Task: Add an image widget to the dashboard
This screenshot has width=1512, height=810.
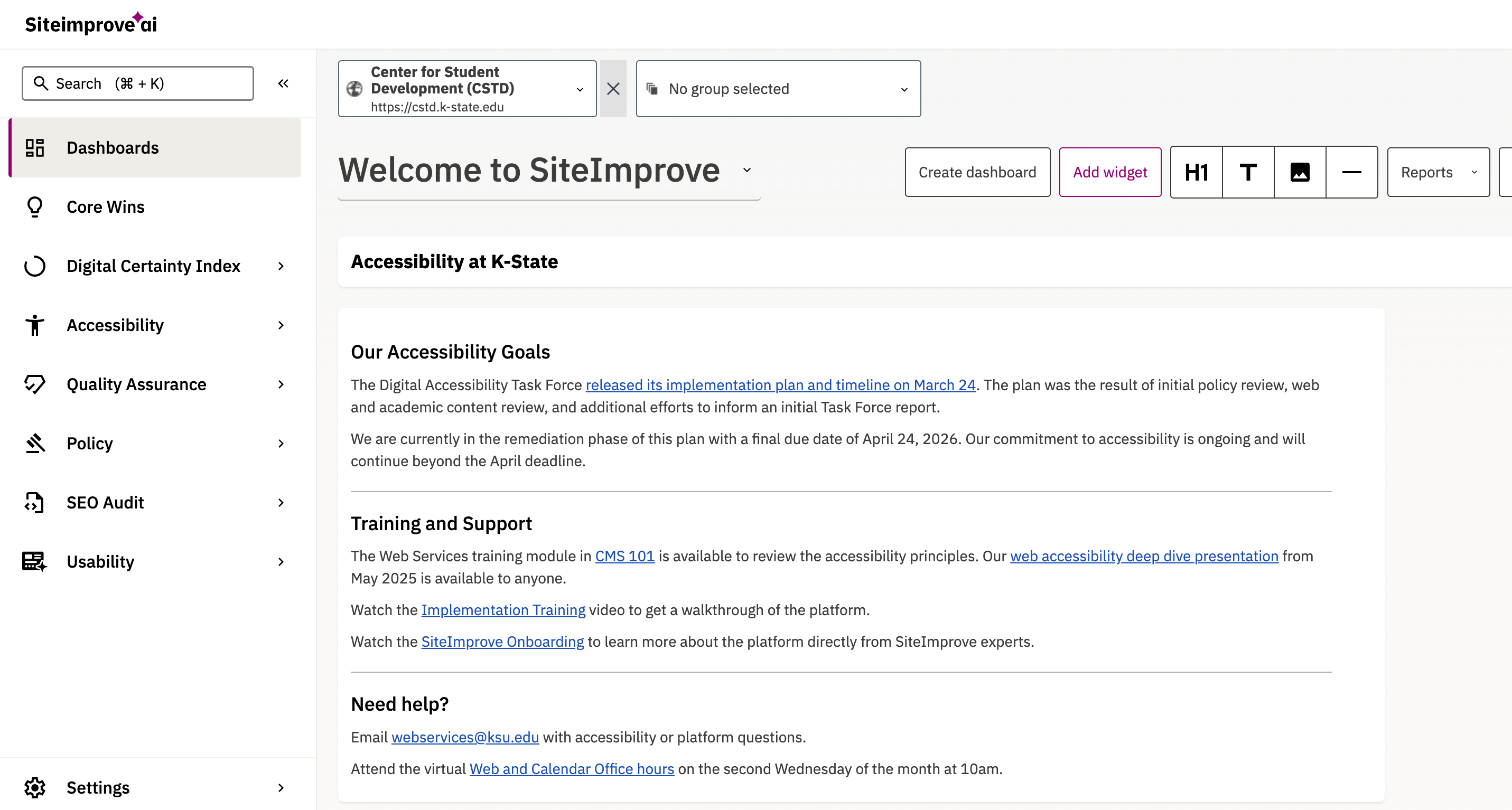Action: [1300, 172]
